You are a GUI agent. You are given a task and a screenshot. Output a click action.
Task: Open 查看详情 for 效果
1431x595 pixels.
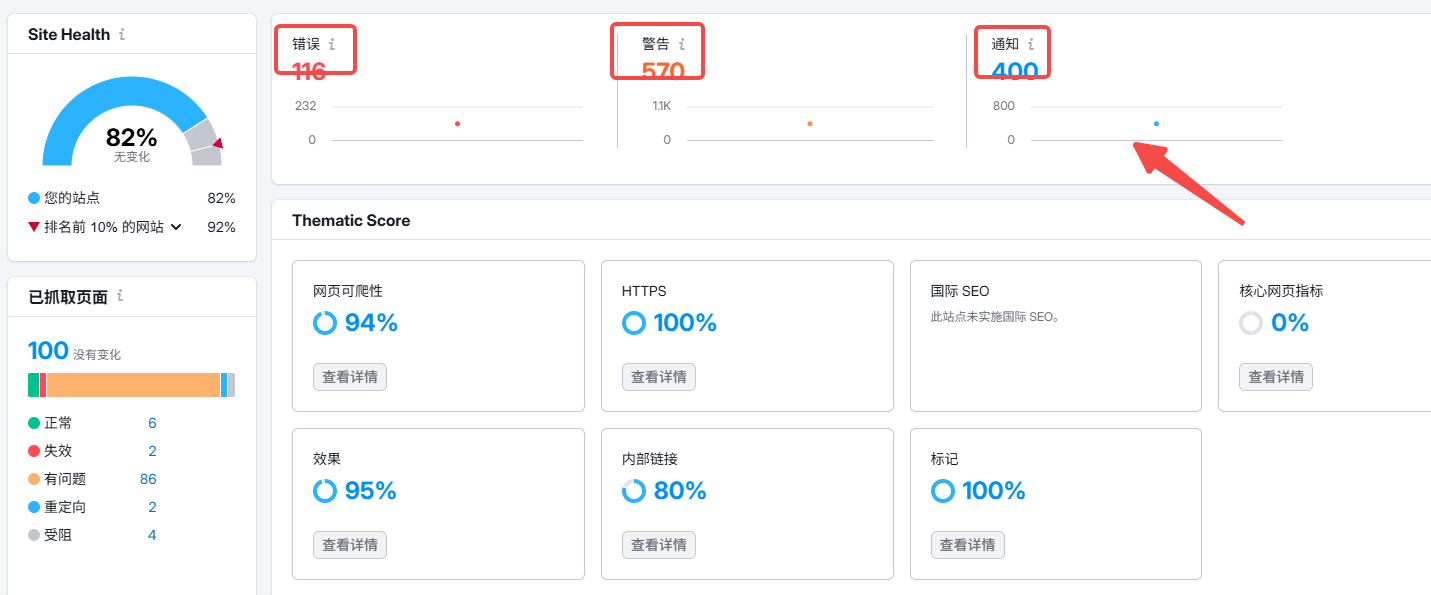point(349,545)
